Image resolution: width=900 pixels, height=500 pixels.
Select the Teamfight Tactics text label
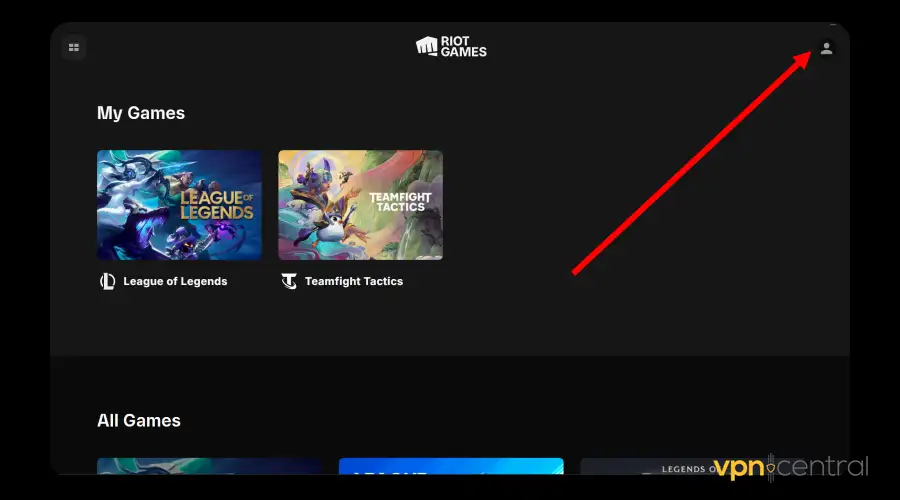tap(354, 281)
